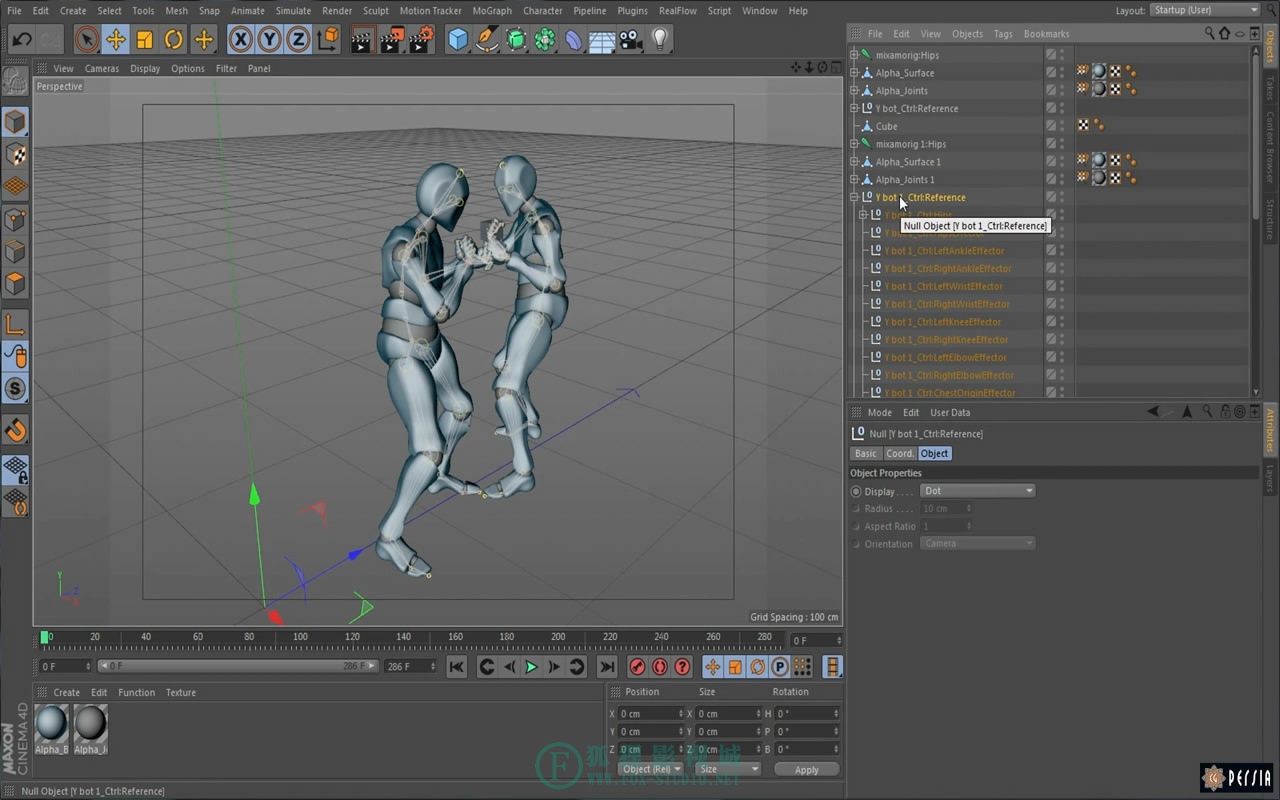Open the MoGraph menu
The width and height of the screenshot is (1280, 800).
pos(492,11)
